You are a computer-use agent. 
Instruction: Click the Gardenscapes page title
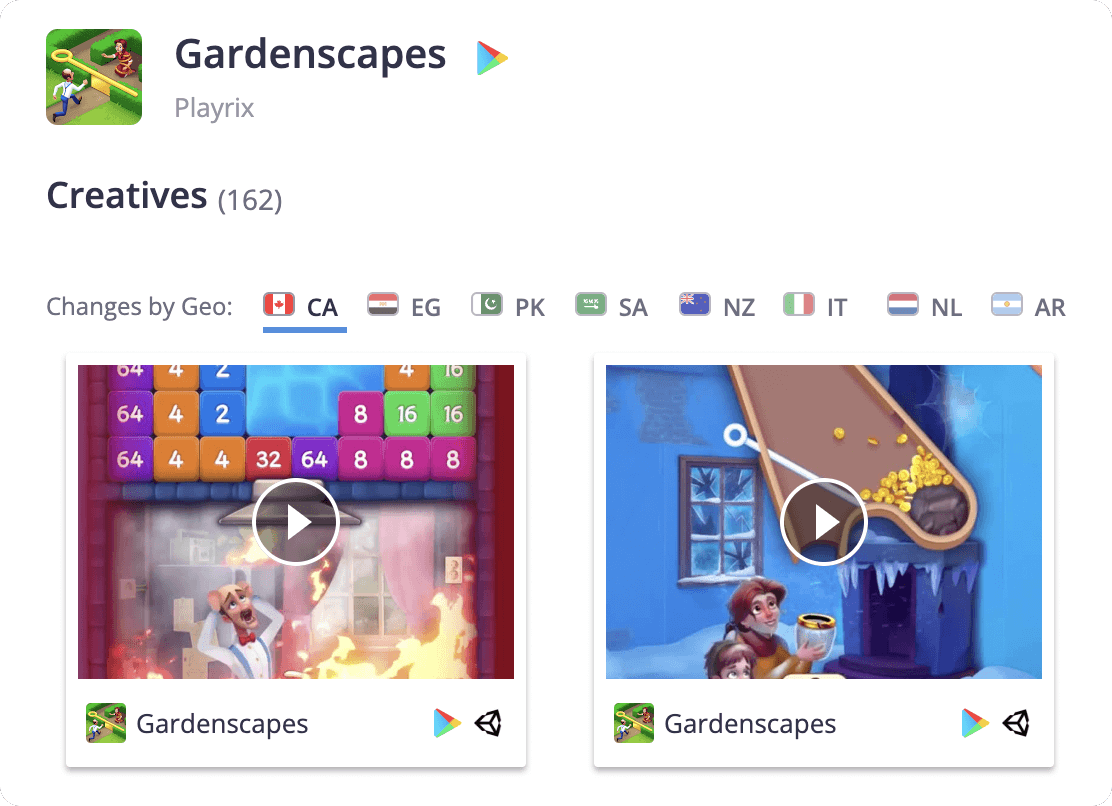pos(310,55)
